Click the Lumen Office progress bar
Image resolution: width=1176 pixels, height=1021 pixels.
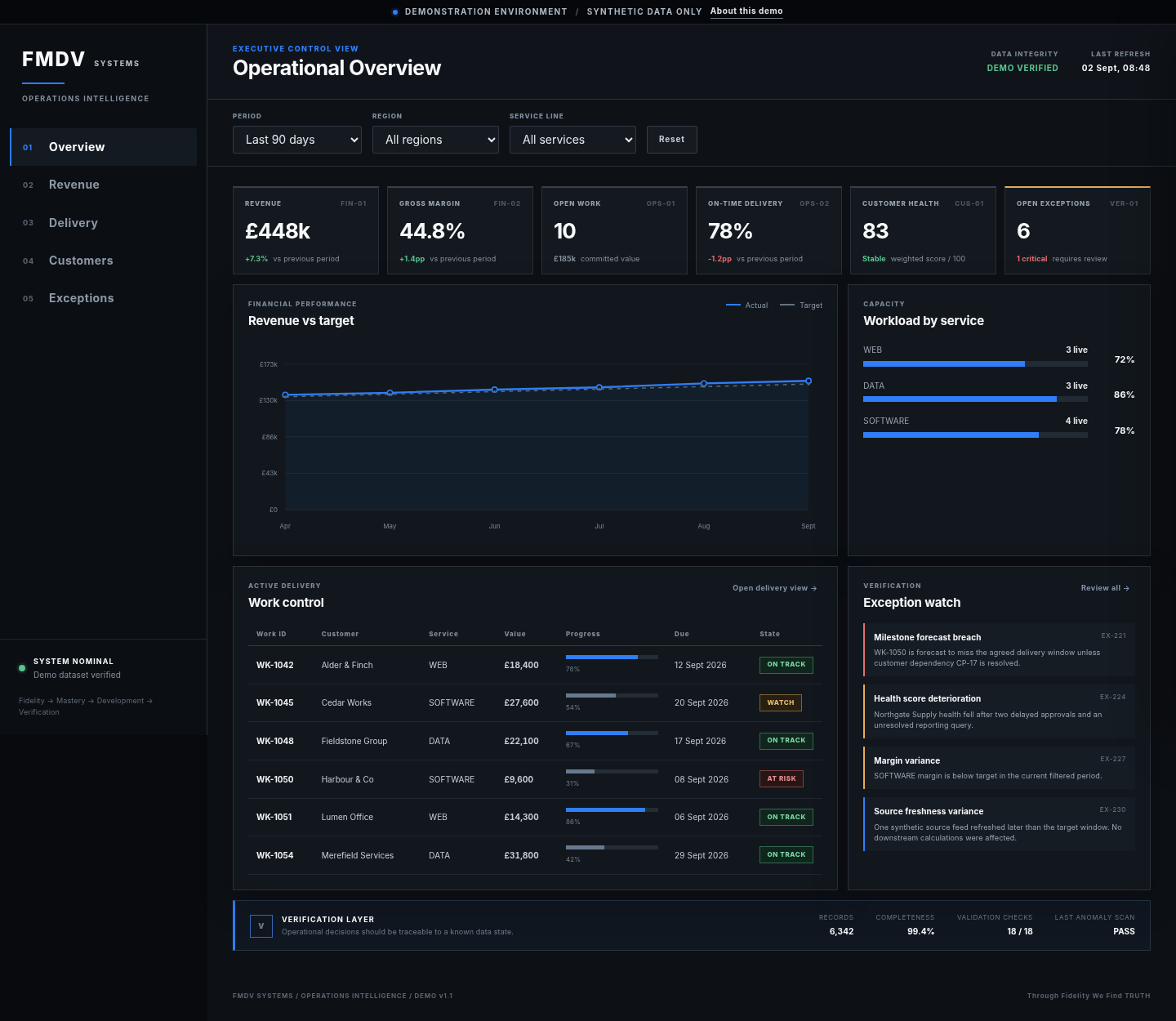[612, 809]
